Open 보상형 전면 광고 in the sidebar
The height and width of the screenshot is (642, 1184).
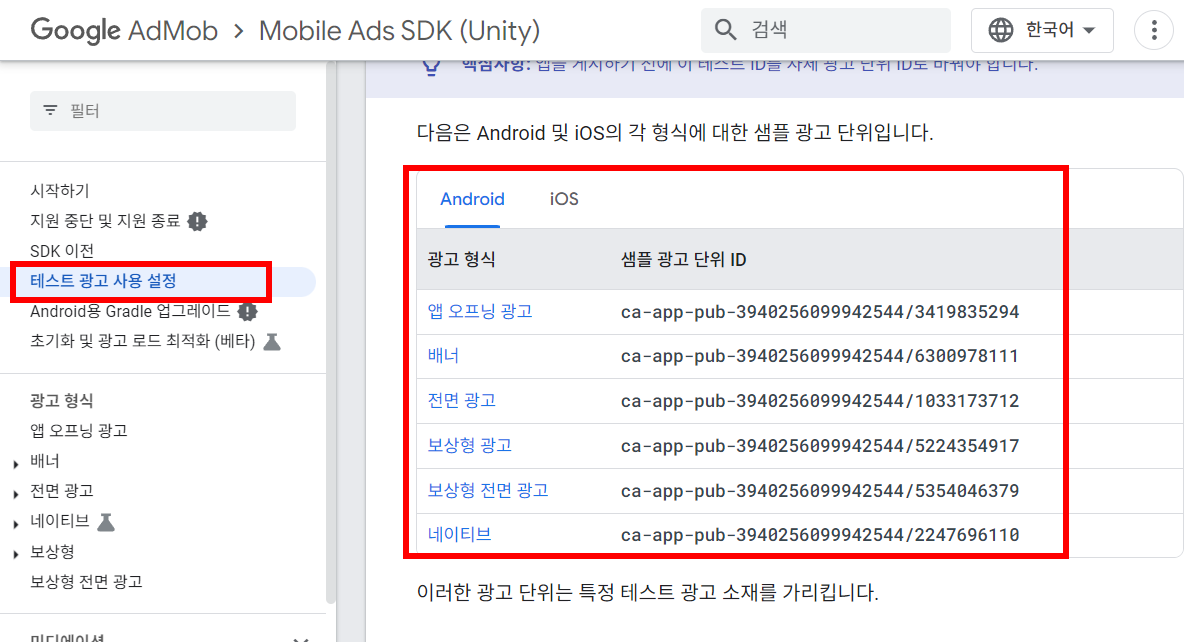click(86, 582)
